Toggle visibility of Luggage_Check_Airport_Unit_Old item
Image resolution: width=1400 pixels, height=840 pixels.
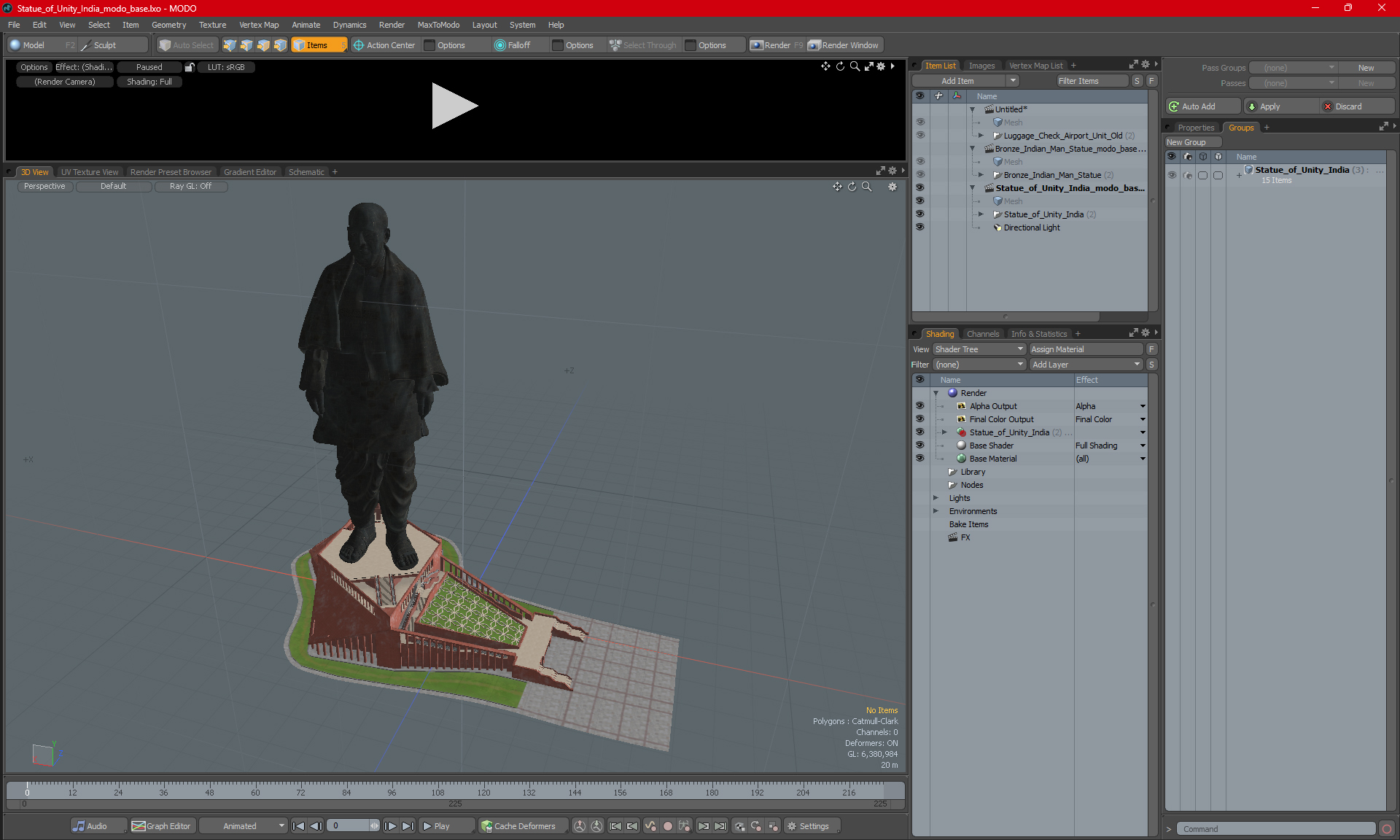point(920,136)
